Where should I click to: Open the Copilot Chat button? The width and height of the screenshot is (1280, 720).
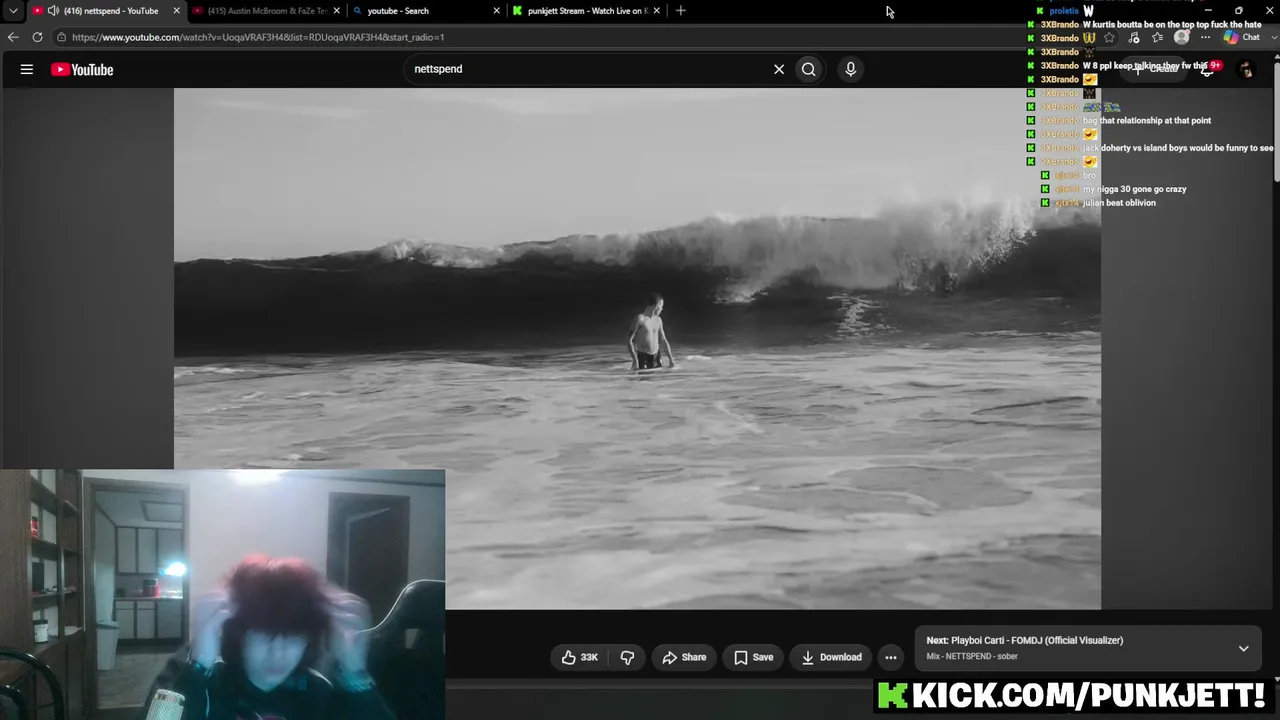[x=1242, y=38]
